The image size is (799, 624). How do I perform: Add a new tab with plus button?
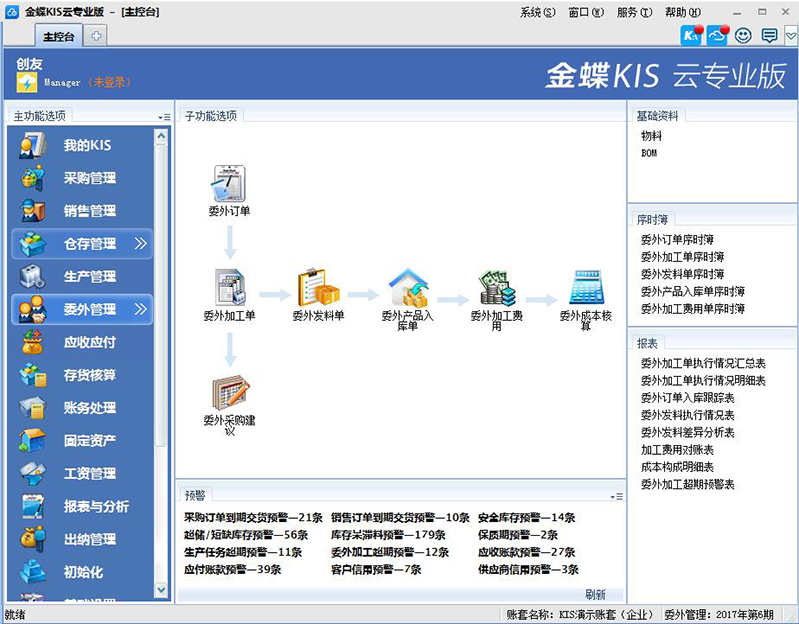[96, 36]
